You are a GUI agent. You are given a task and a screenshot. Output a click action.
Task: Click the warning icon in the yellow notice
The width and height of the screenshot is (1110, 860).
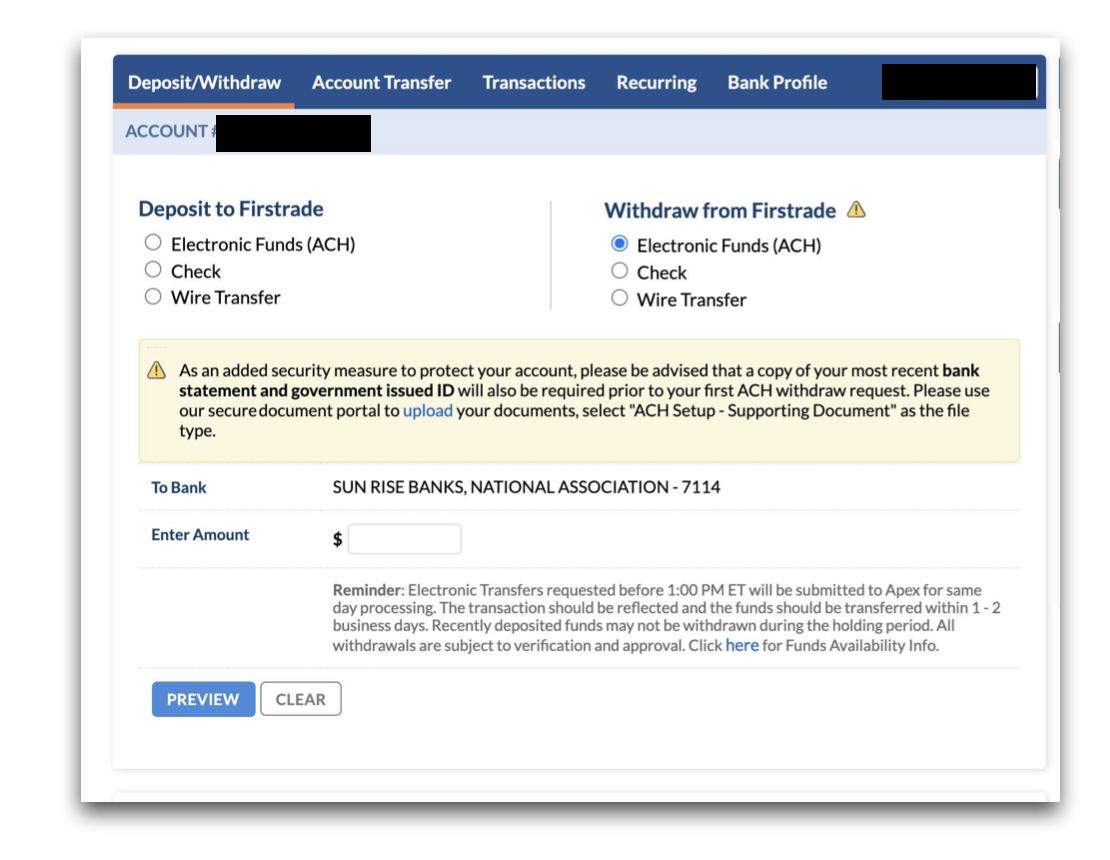coord(156,370)
